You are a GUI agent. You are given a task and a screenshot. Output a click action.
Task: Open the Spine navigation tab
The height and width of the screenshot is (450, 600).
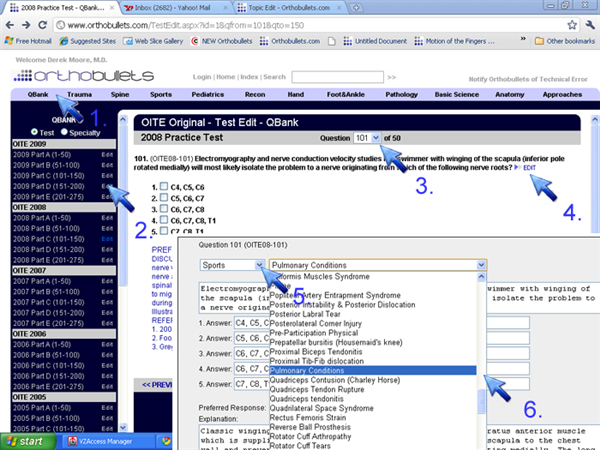click(x=120, y=95)
